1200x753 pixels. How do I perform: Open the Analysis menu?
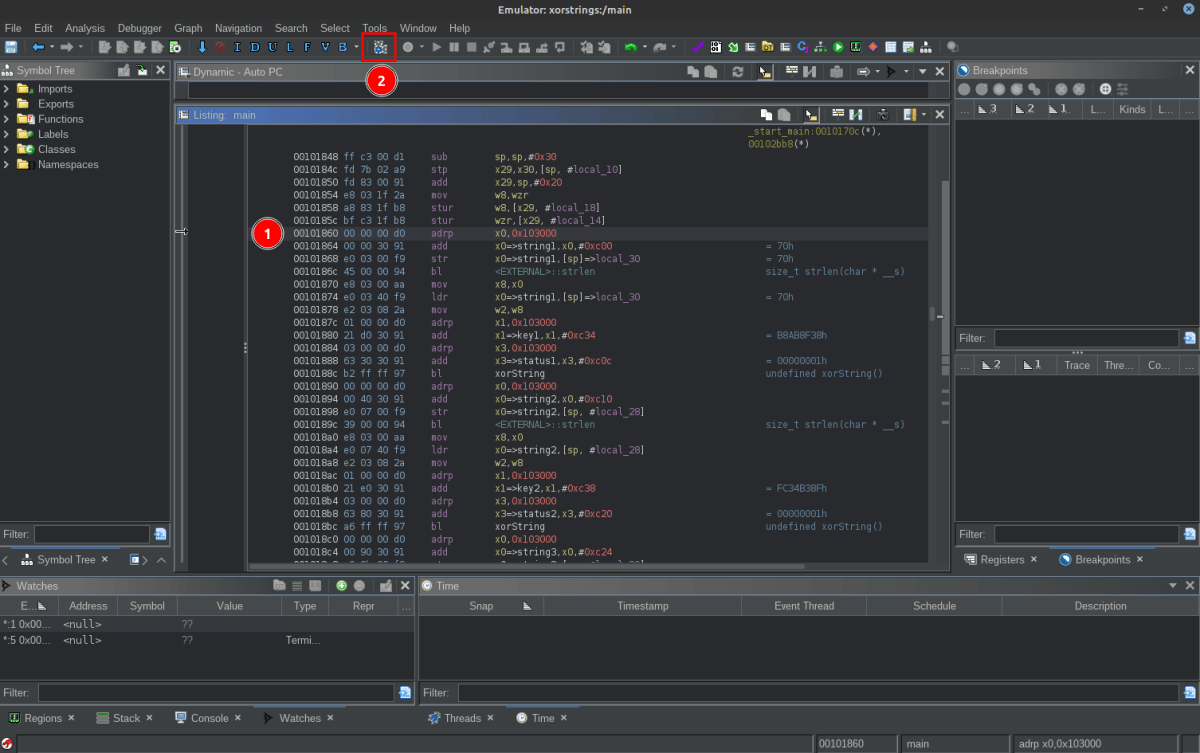pyautogui.click(x=85, y=28)
